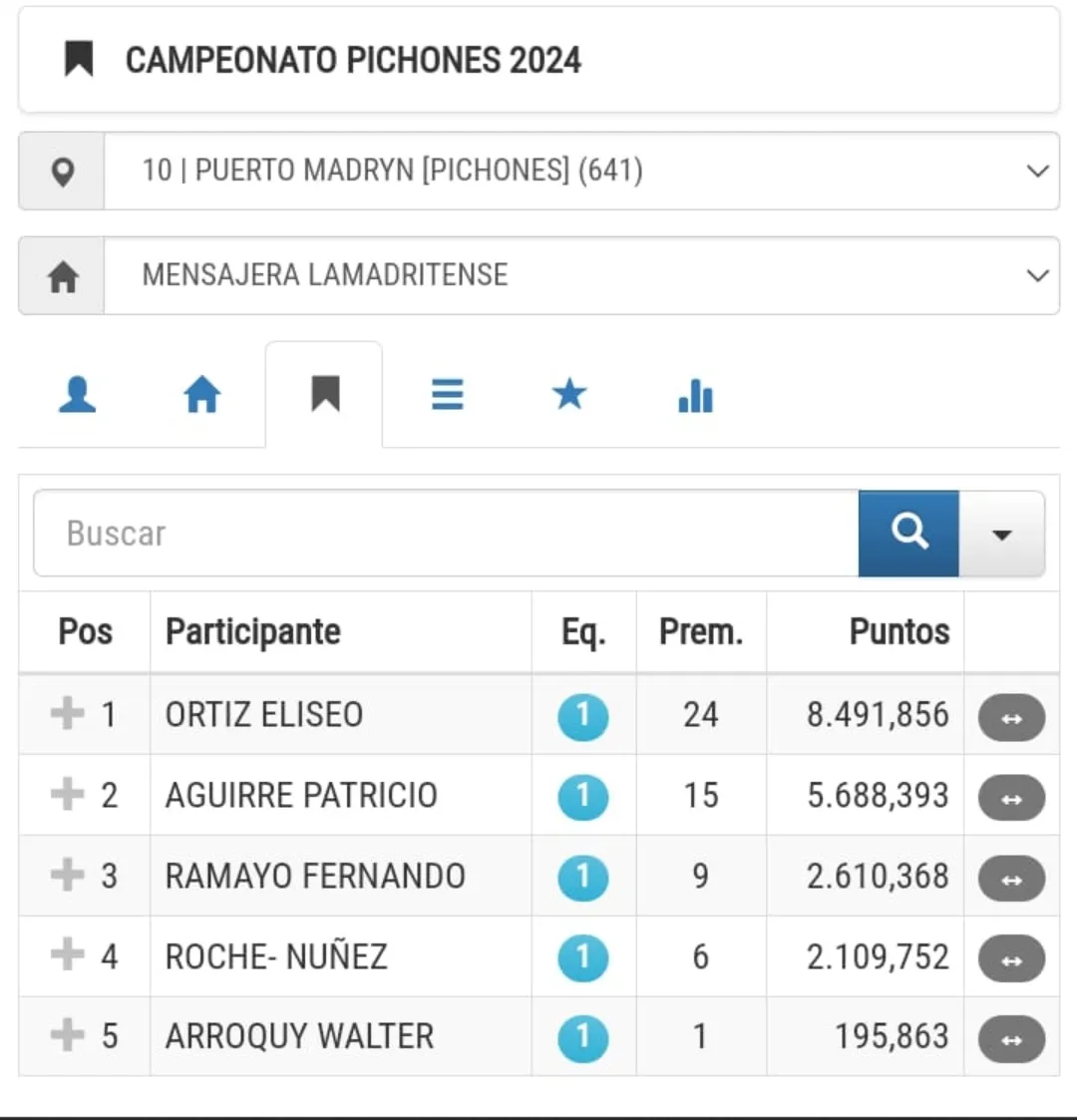
Task: Open the Mensajera Lamadritense club dropdown
Action: 580,275
